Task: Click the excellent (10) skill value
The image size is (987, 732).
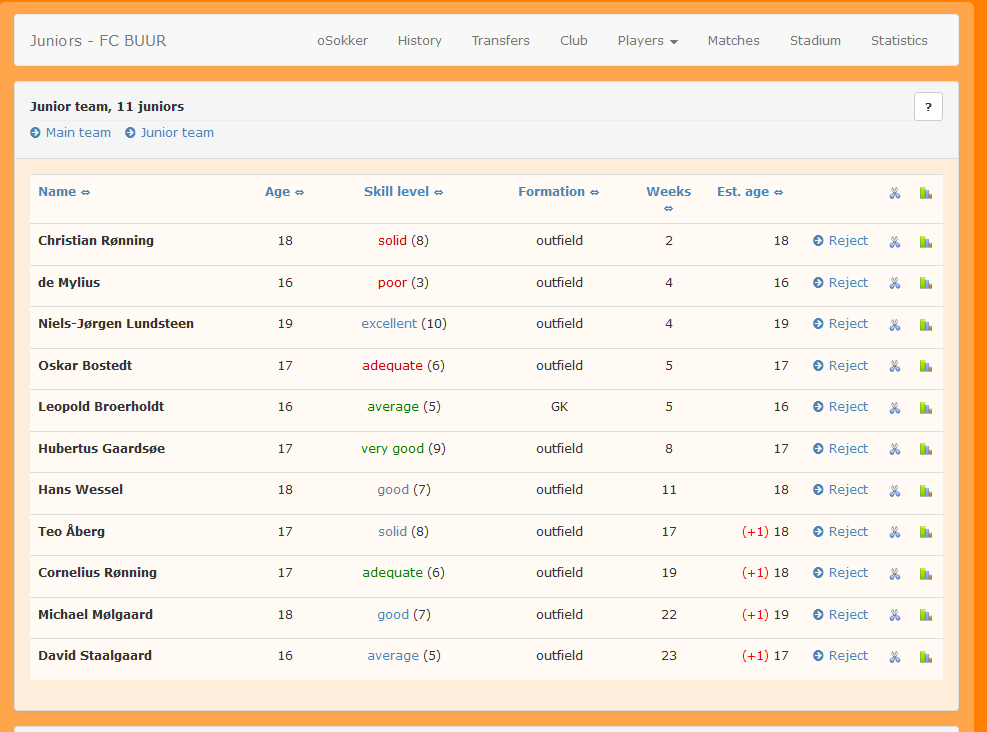Action: [403, 324]
